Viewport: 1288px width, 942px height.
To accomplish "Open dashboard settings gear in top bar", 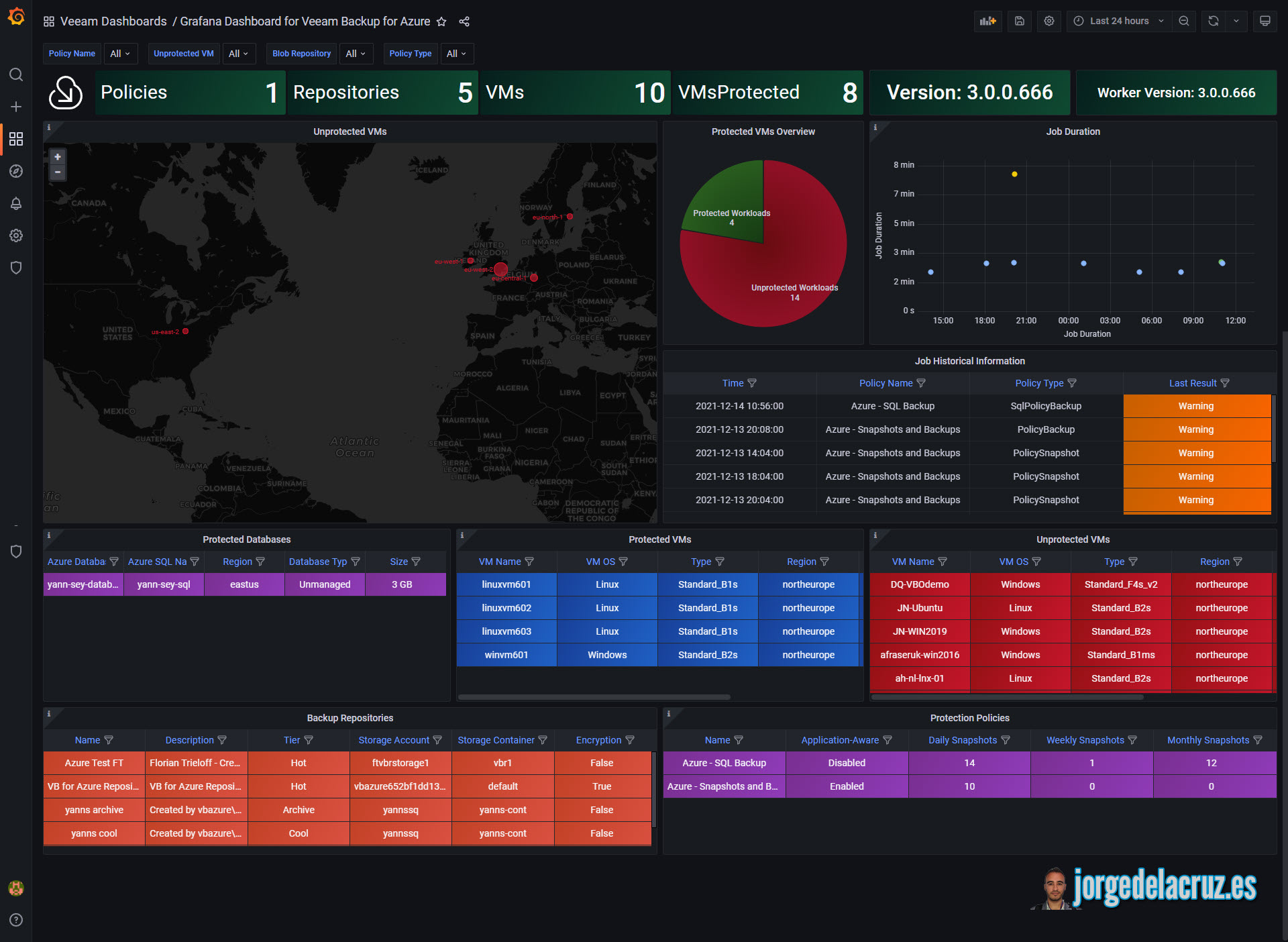I will (1049, 21).
